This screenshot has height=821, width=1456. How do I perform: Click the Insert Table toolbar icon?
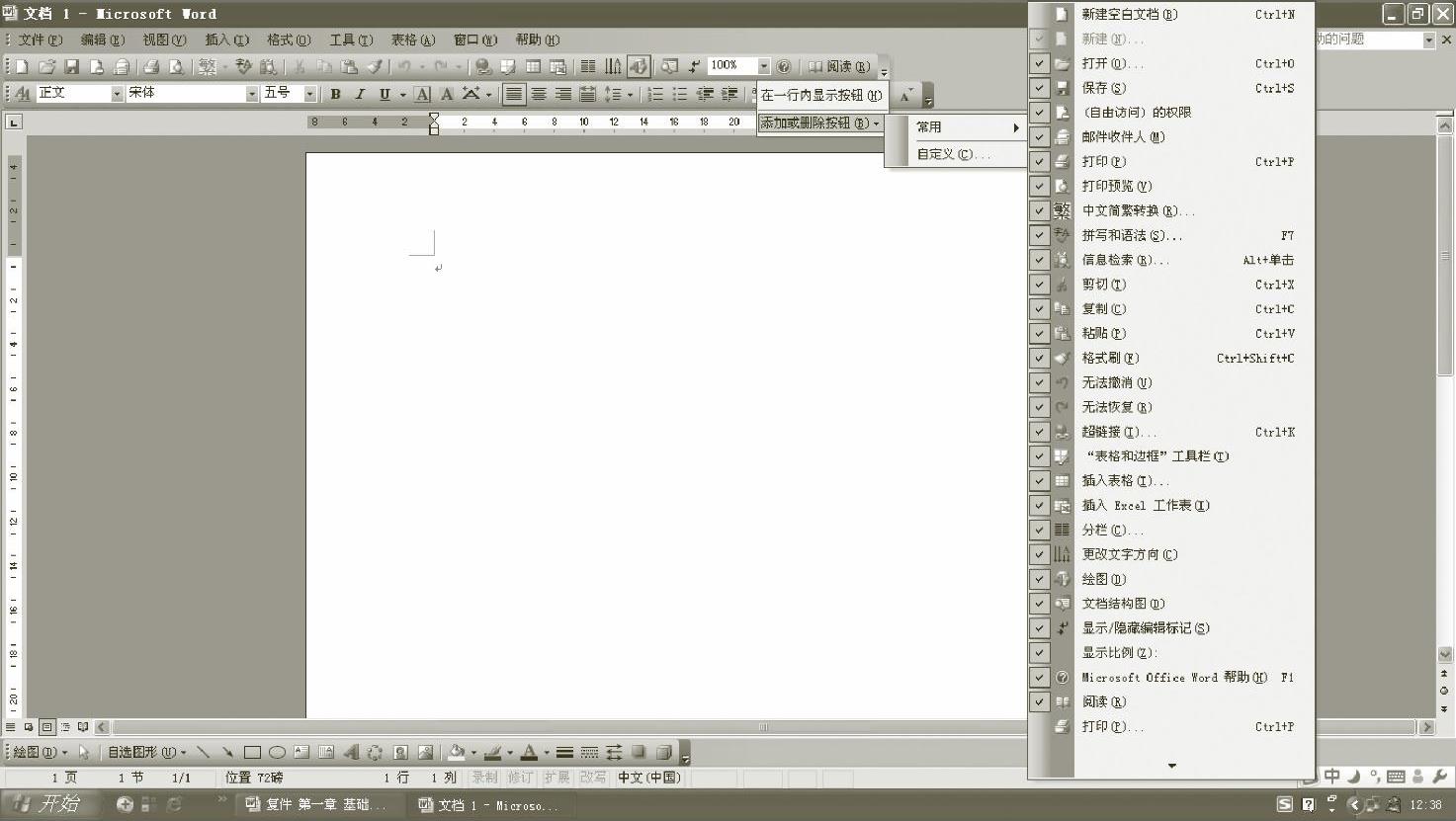coord(533,66)
